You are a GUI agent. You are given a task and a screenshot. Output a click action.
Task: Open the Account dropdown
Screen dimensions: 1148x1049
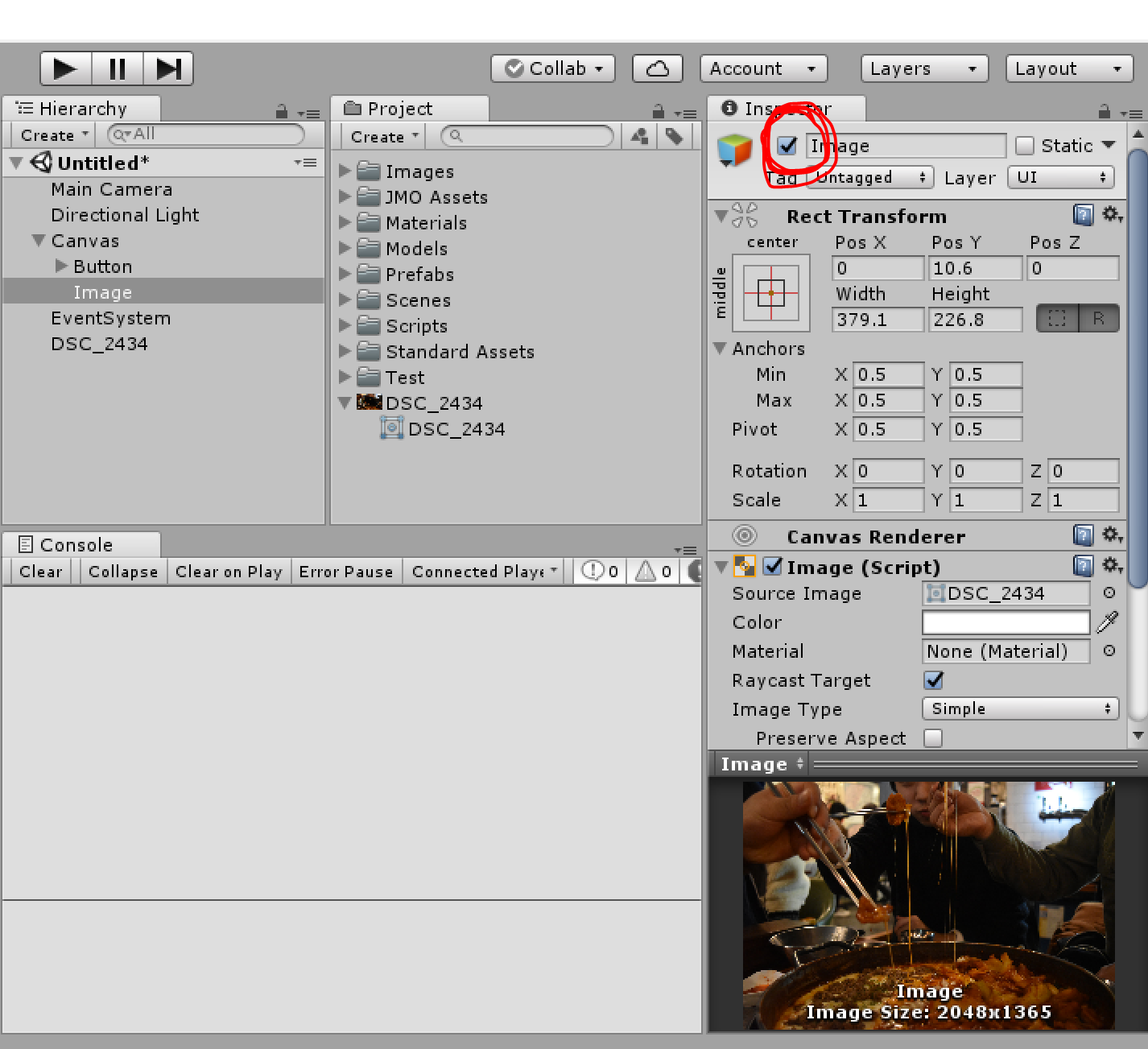click(x=763, y=68)
